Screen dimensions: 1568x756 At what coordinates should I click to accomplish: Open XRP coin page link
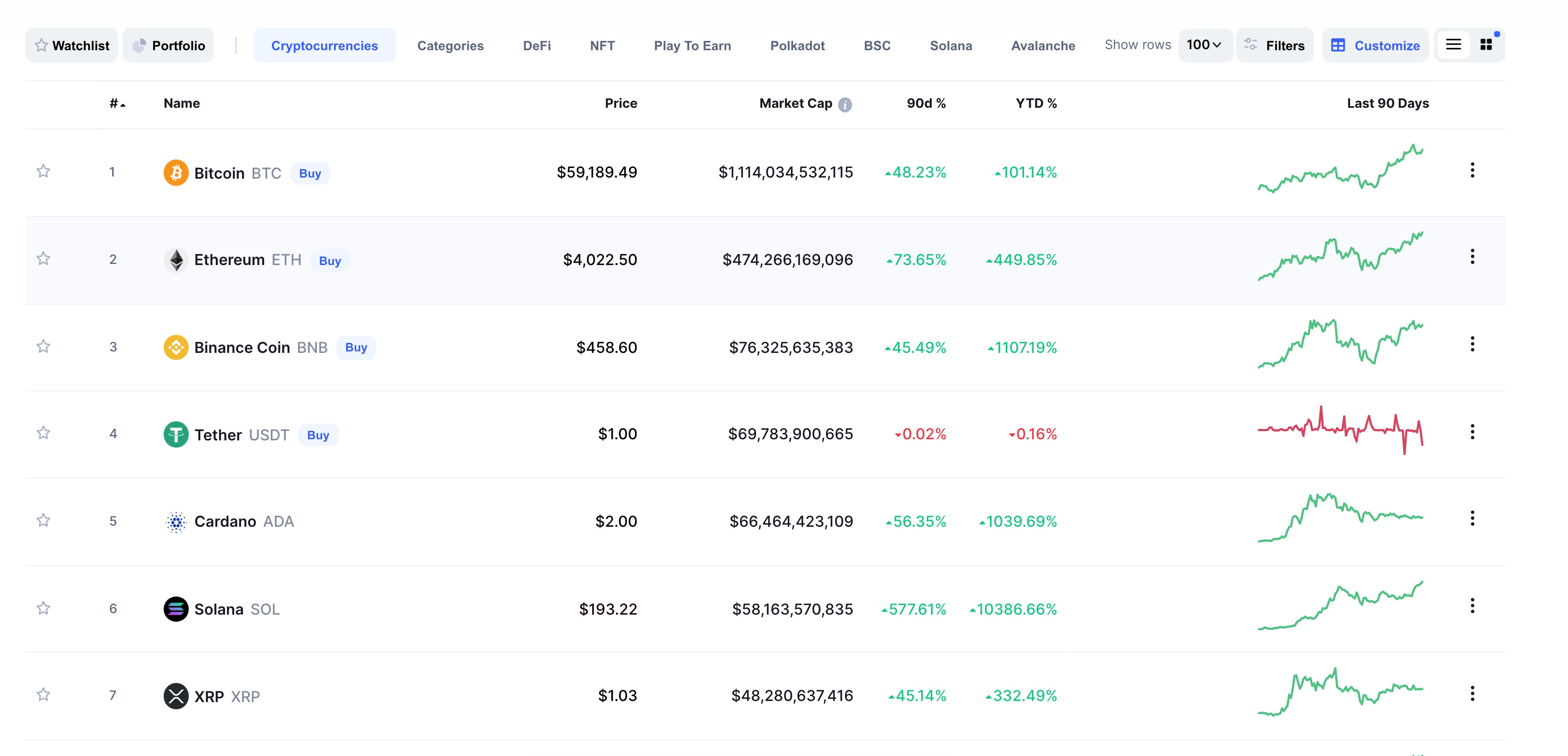(x=227, y=696)
